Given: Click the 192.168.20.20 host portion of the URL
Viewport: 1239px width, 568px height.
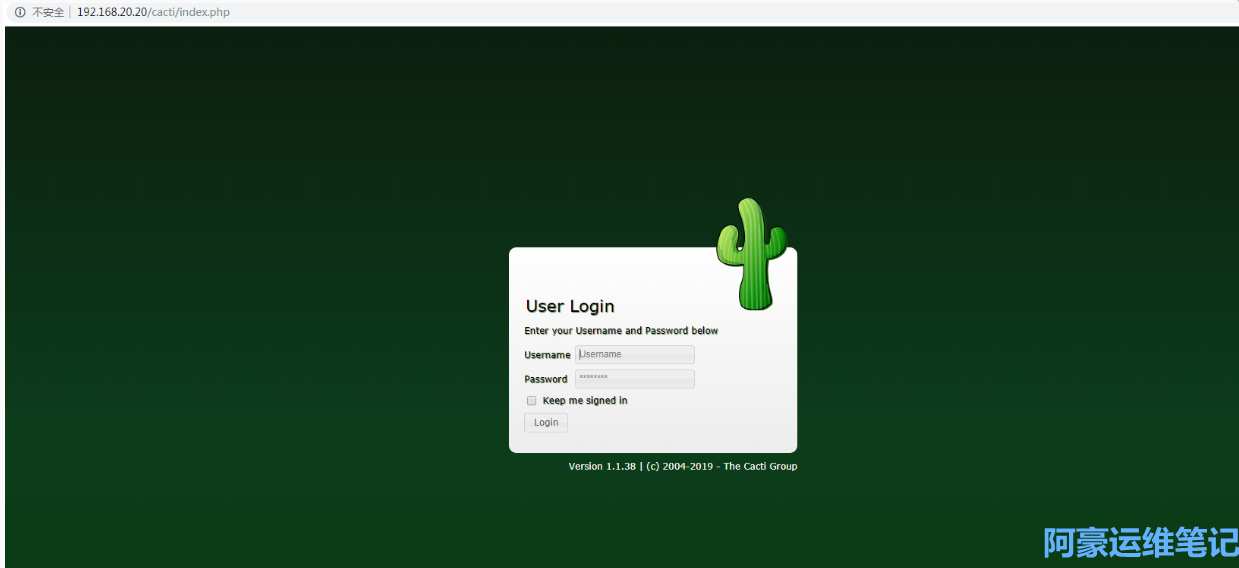Looking at the screenshot, I should click(111, 12).
